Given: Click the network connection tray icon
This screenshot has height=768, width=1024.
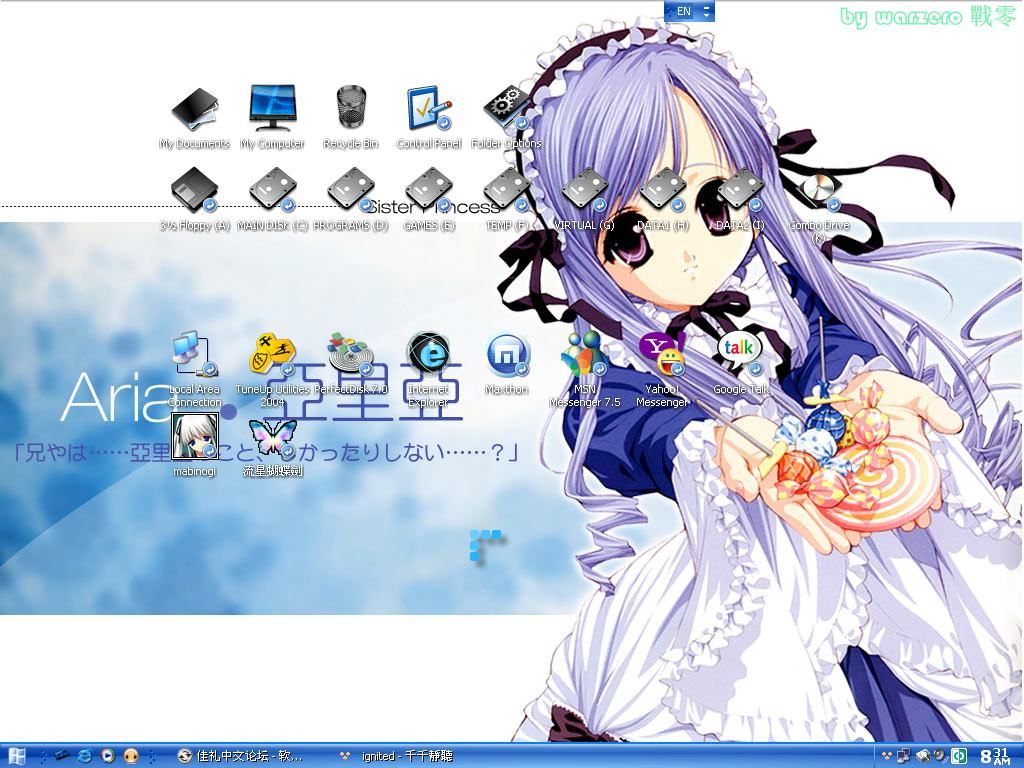Looking at the screenshot, I should pyautogui.click(x=903, y=756).
